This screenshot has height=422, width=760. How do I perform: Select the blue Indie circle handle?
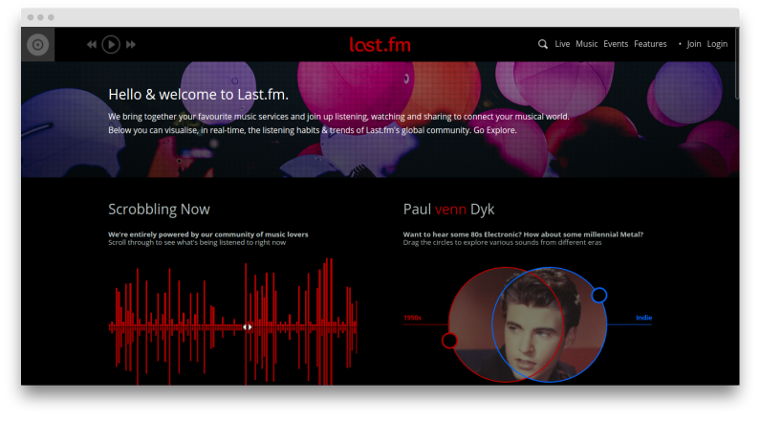click(599, 295)
